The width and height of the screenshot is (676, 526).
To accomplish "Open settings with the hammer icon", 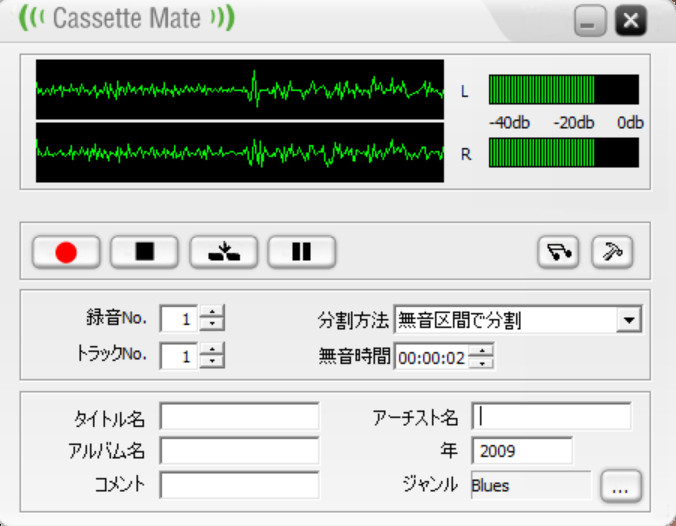I will point(612,252).
